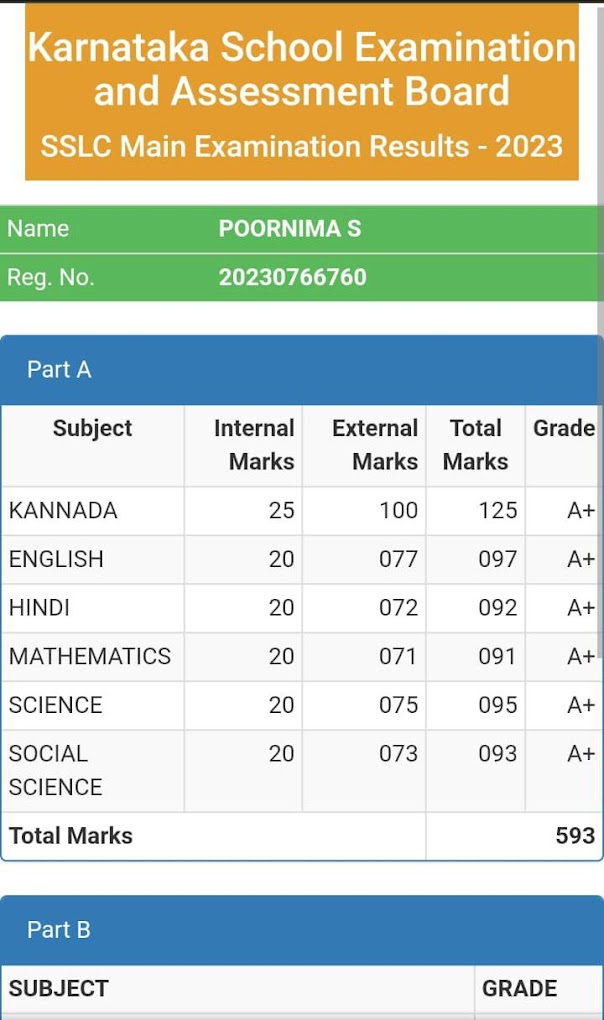Screen dimensions: 604x1020
Task: Click the Total Marks column header
Action: point(475,445)
